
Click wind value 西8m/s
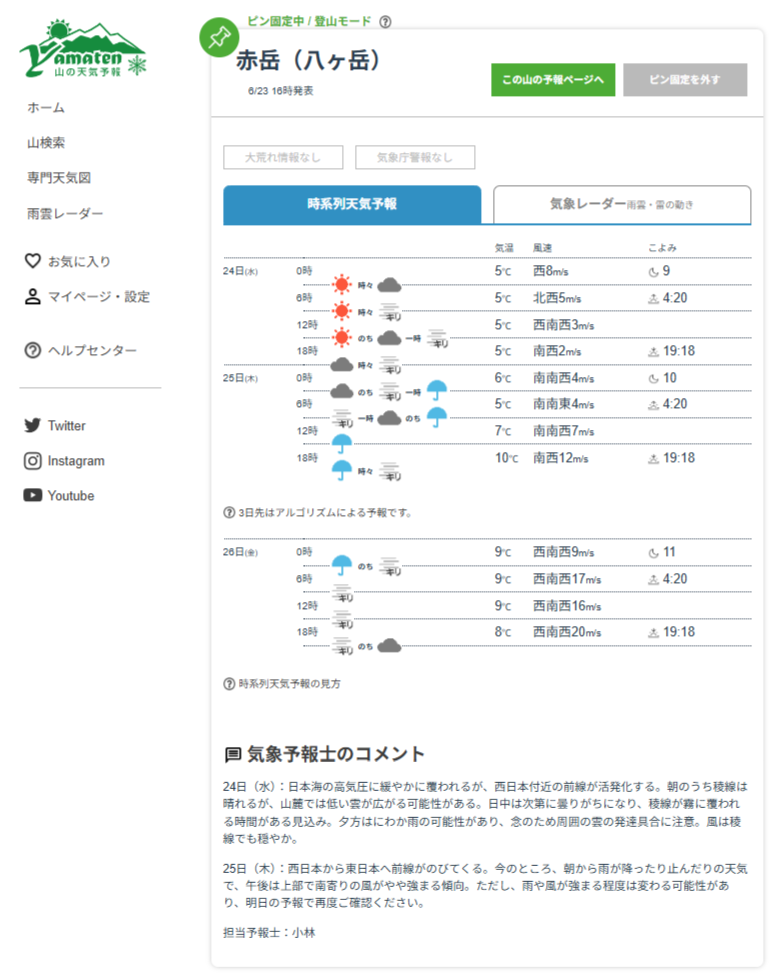click(x=550, y=271)
